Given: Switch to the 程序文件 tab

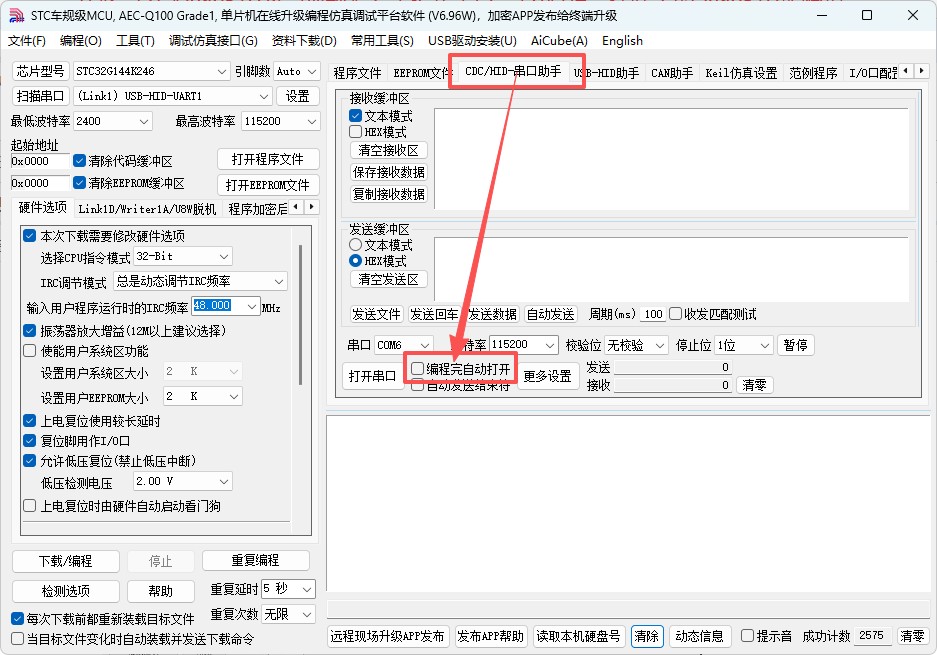Looking at the screenshot, I should (357, 73).
